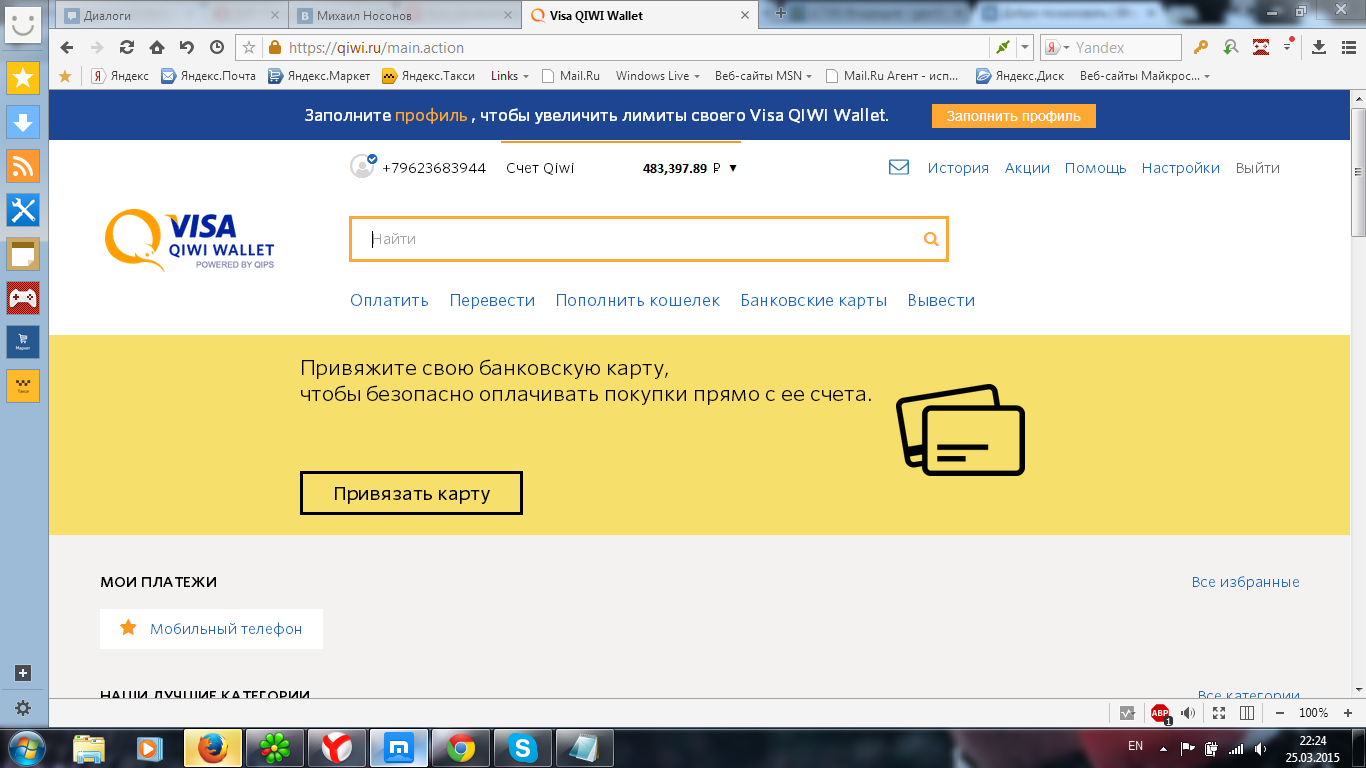Click Выйти to log out
The height and width of the screenshot is (768, 1366).
(x=1257, y=168)
